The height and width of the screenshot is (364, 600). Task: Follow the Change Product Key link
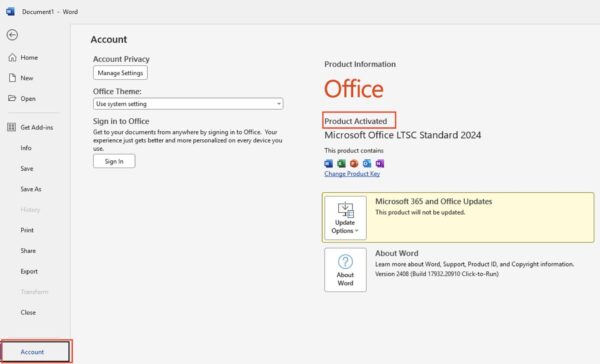pos(352,174)
